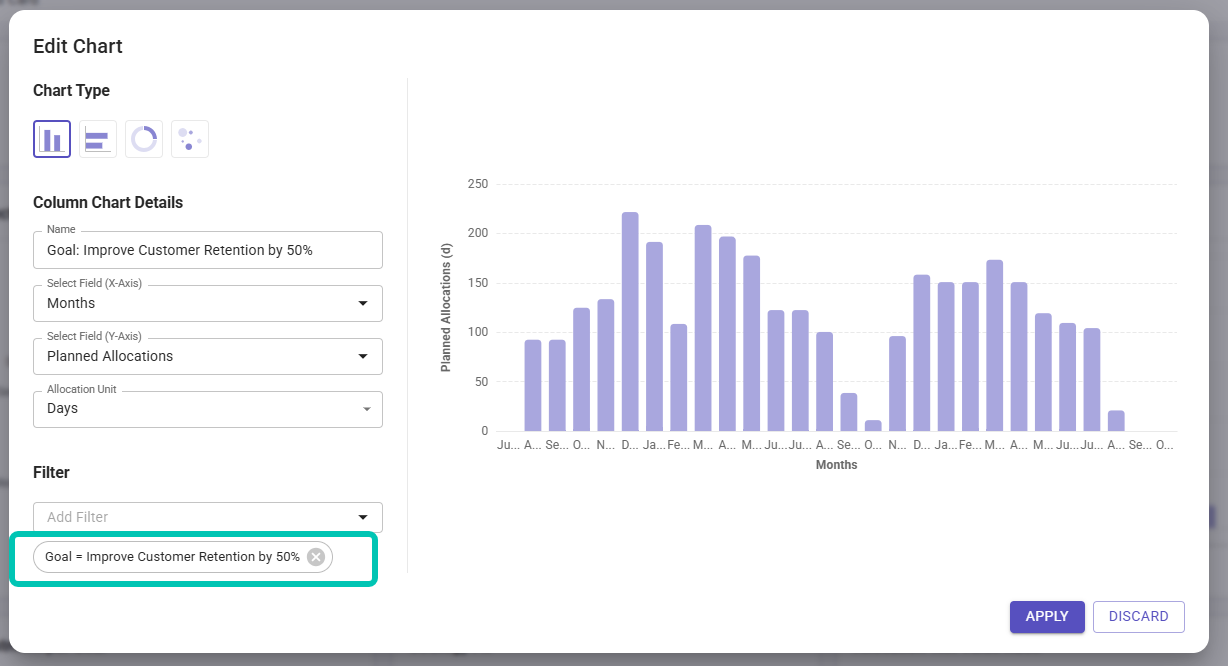
Task: Click the Edit Chart dialog title
Action: (x=78, y=46)
